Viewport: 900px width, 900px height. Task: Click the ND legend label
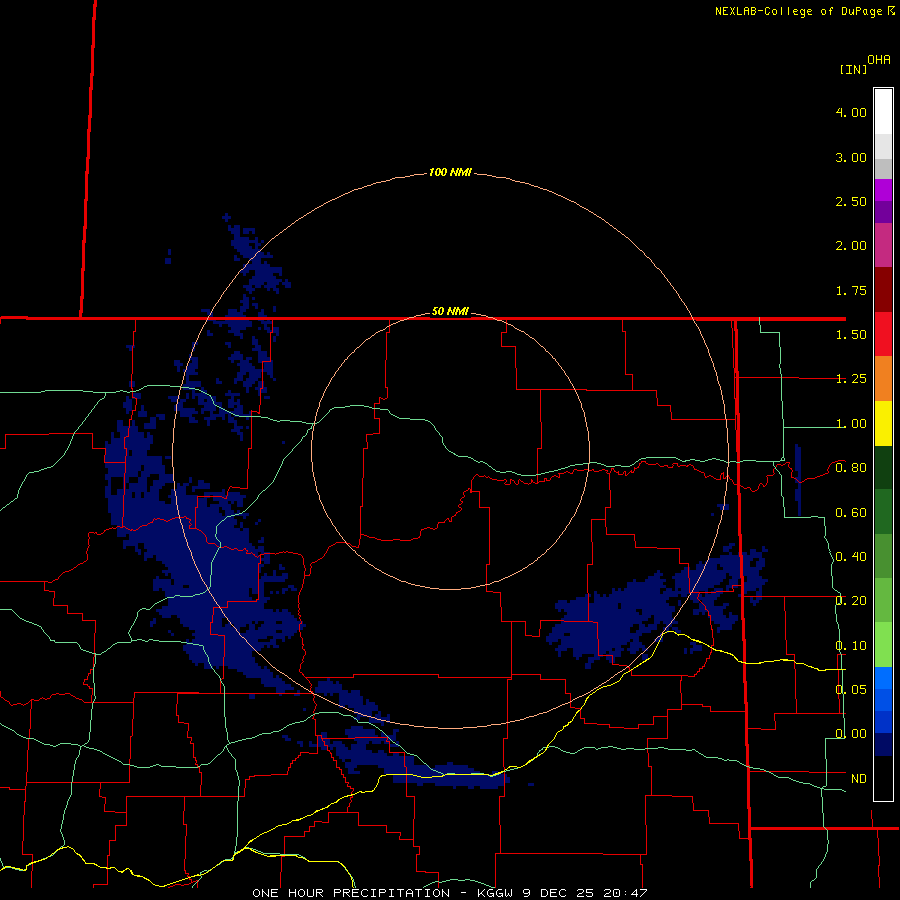tap(859, 779)
